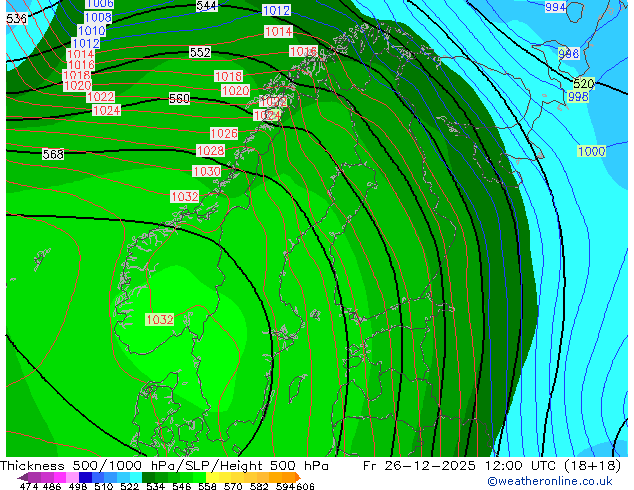Click the blue '1010' pressure label

[x=92, y=30]
